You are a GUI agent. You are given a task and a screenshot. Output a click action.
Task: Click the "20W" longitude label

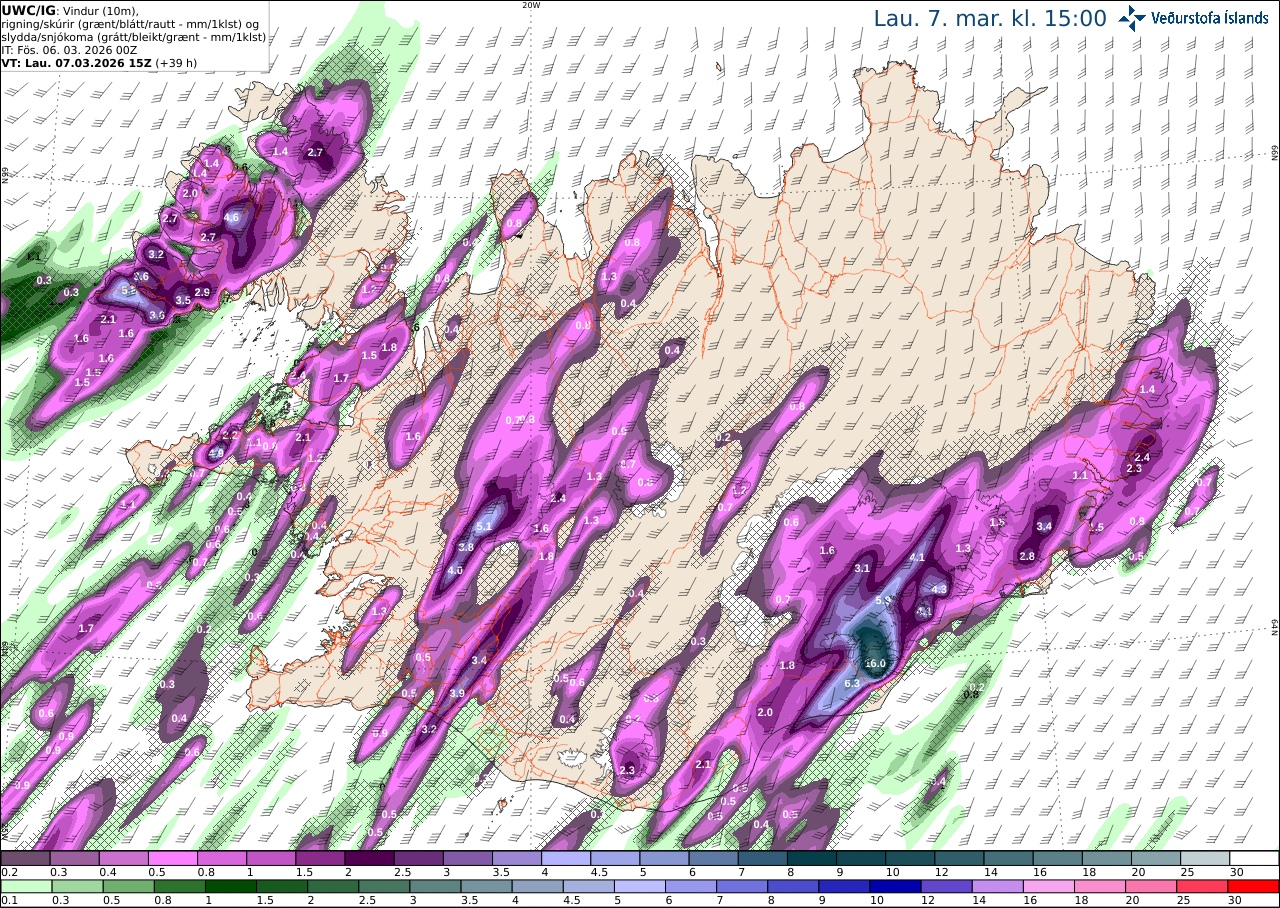(x=531, y=5)
